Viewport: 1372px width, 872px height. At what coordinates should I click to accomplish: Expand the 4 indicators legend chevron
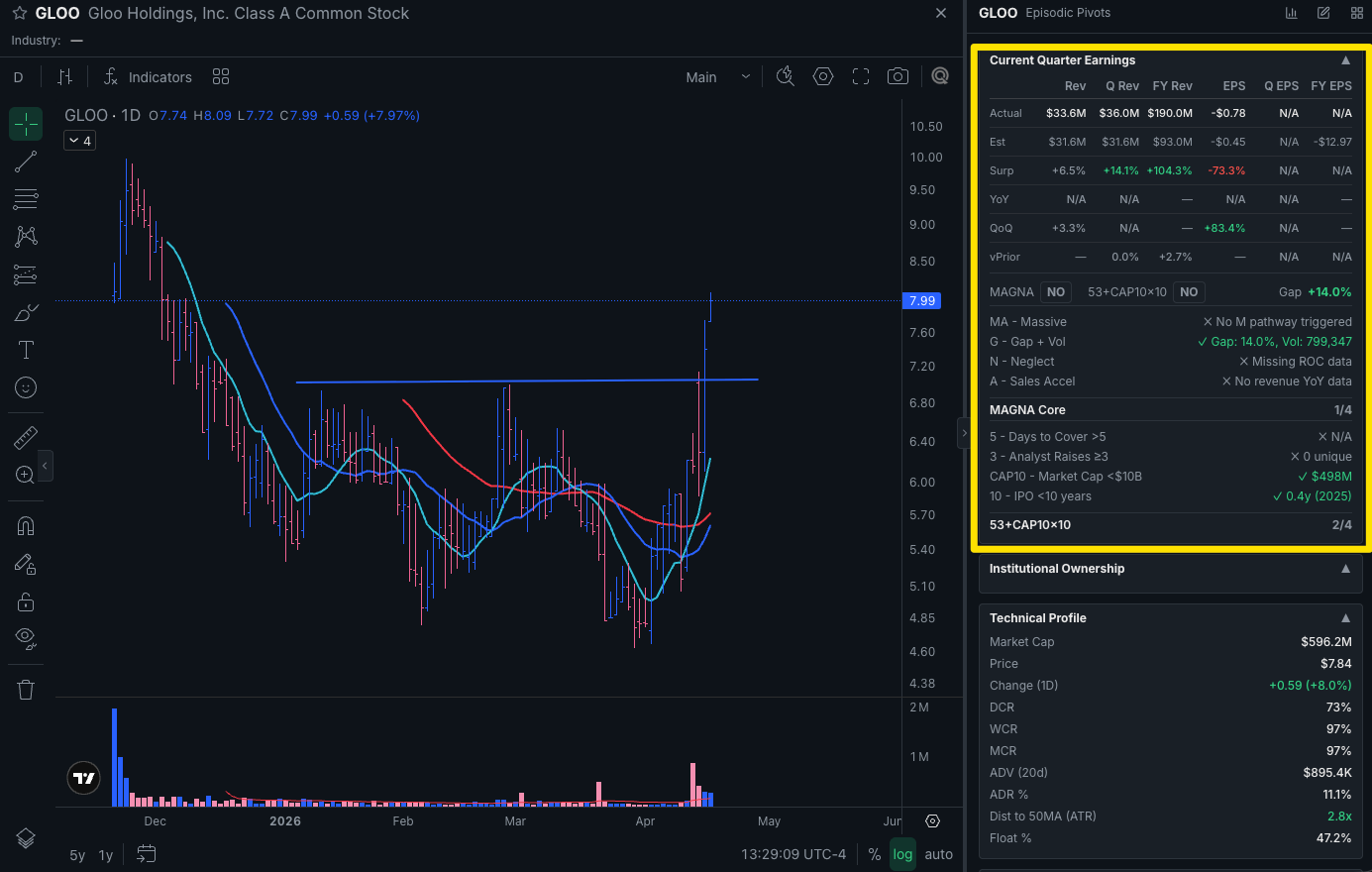coord(79,141)
